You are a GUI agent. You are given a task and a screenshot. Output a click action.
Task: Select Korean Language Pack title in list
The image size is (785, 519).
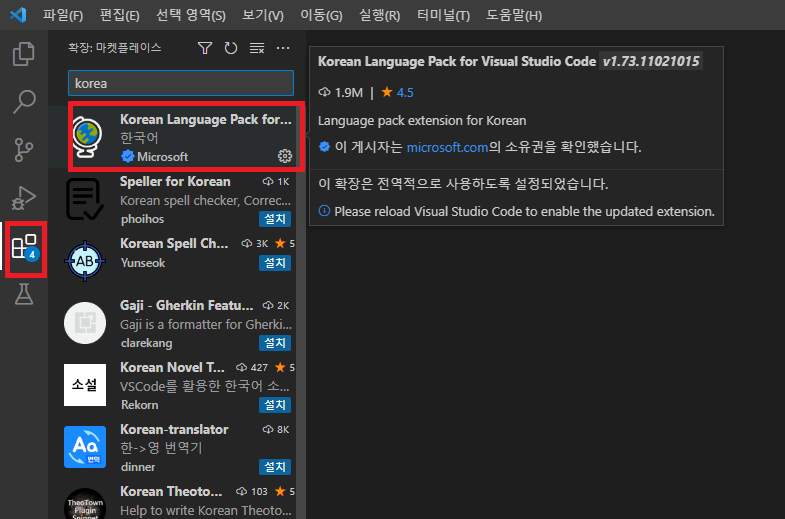[205, 119]
